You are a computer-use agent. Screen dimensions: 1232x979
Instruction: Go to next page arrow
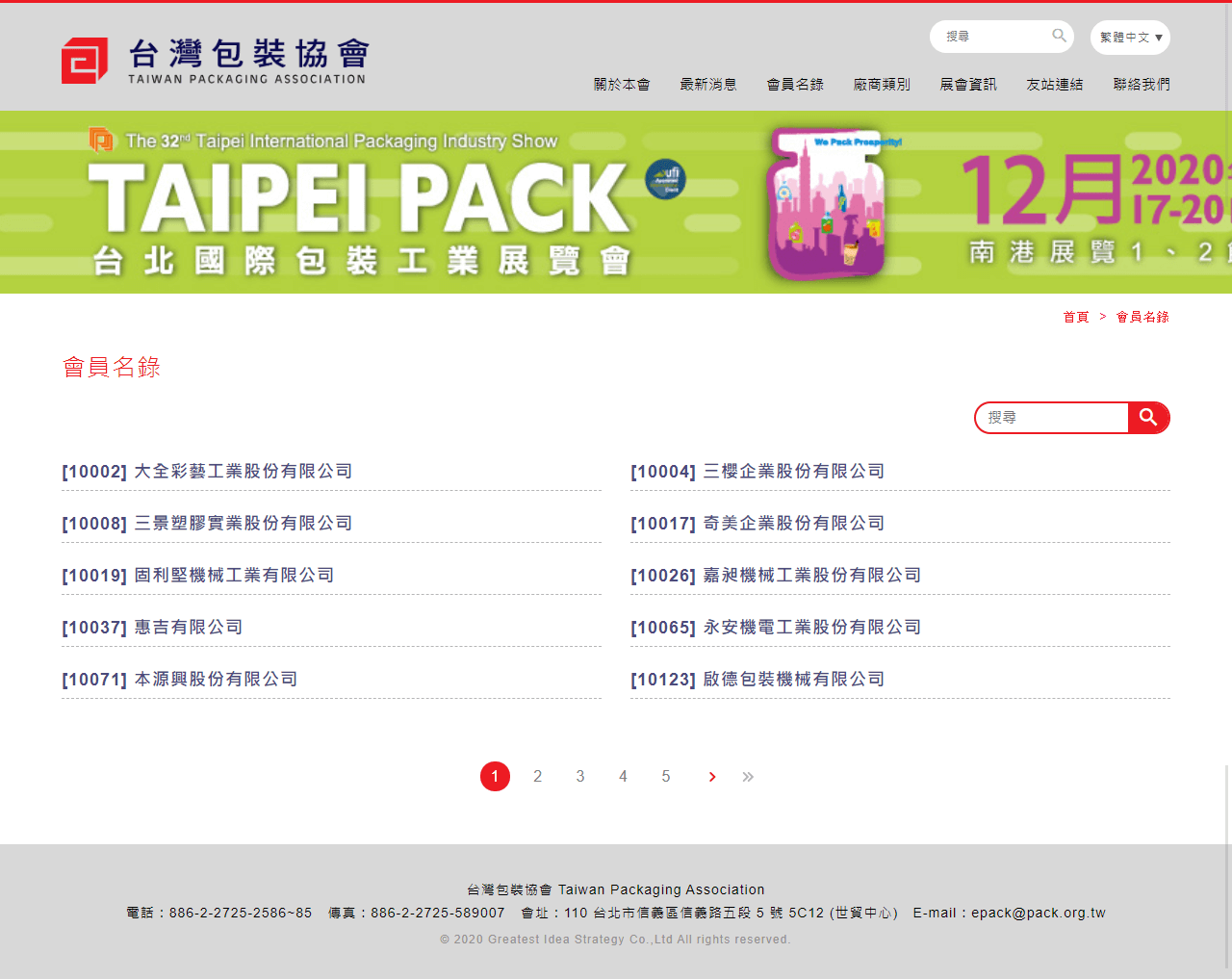pos(712,777)
